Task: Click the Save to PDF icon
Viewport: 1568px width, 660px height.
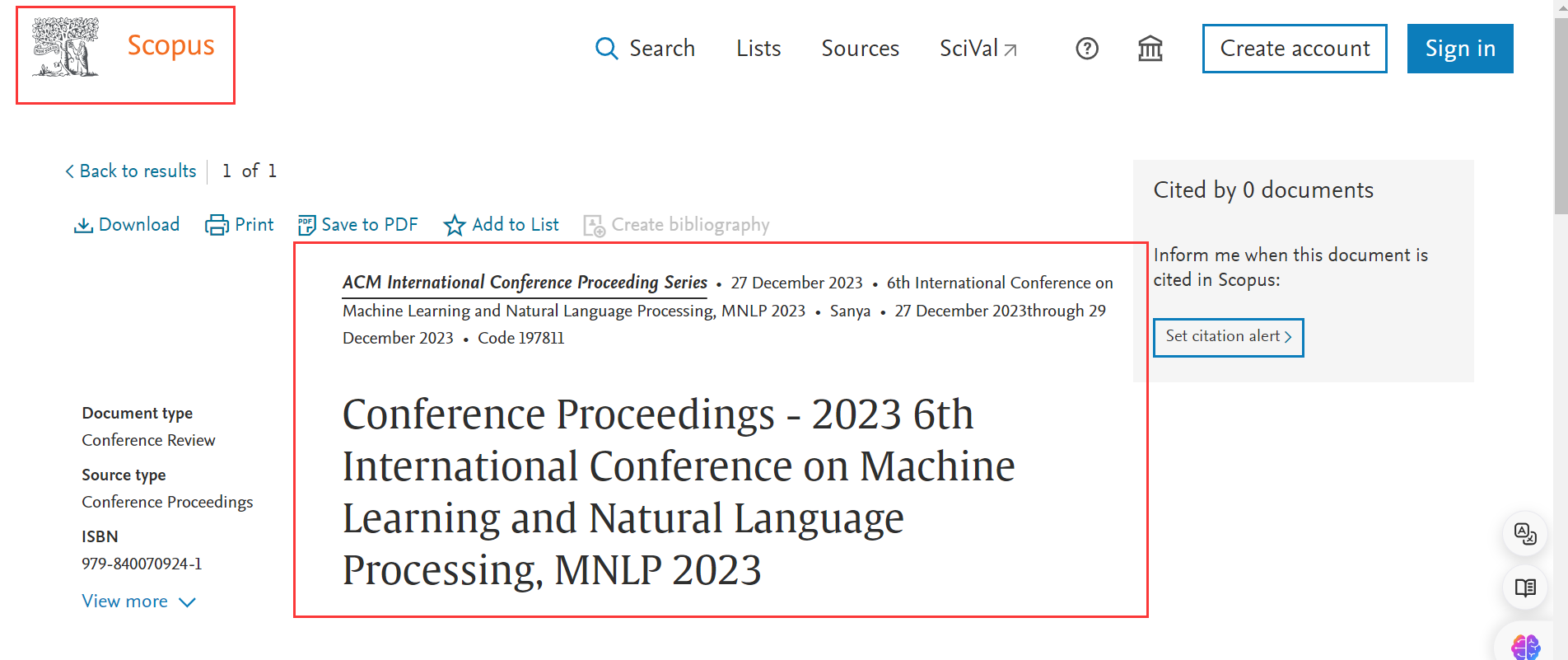Action: pos(306,225)
